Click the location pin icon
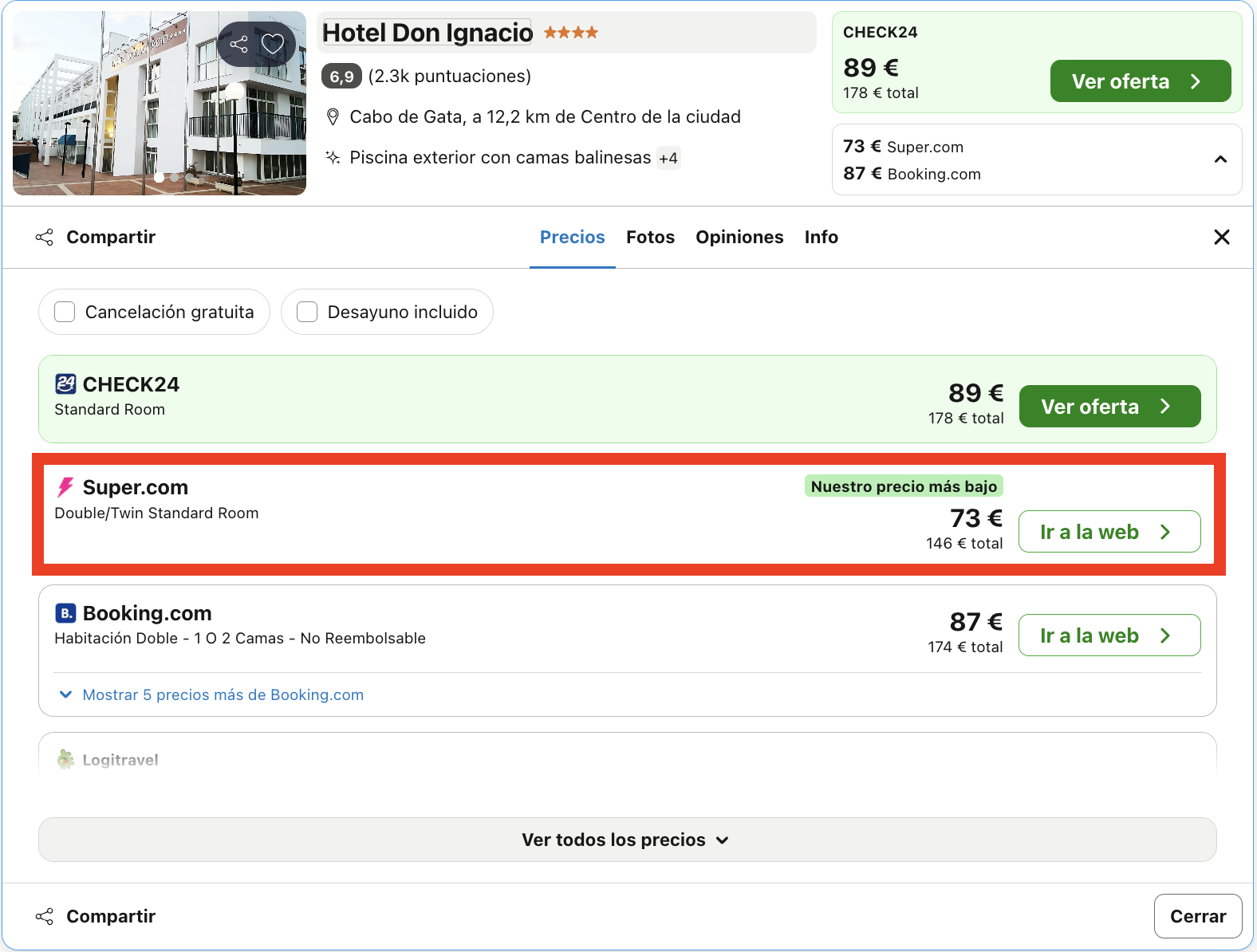Screen dimensions: 1257x952 point(333,117)
